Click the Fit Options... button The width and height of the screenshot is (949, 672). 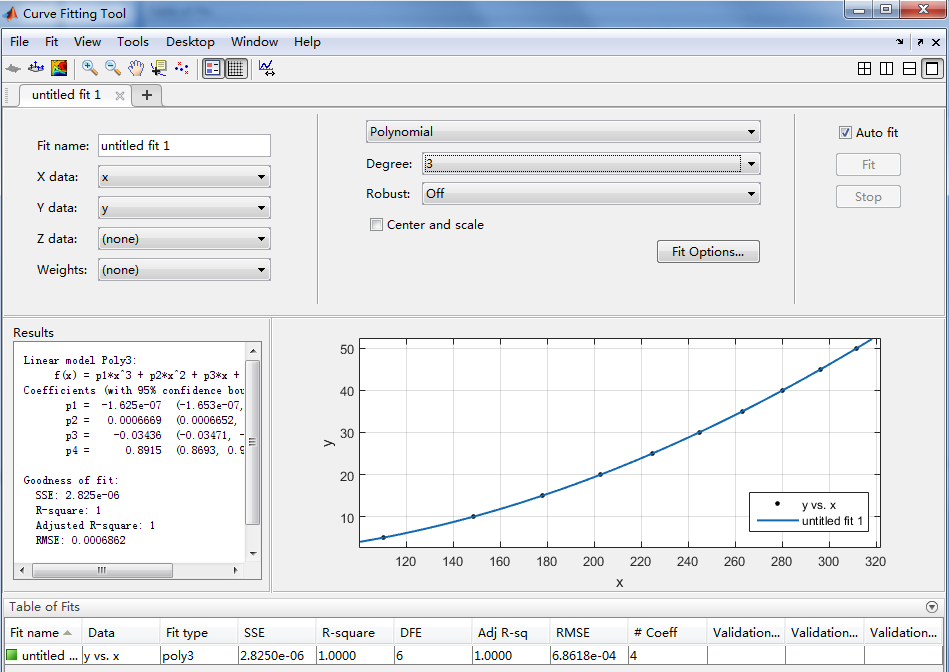tap(708, 252)
